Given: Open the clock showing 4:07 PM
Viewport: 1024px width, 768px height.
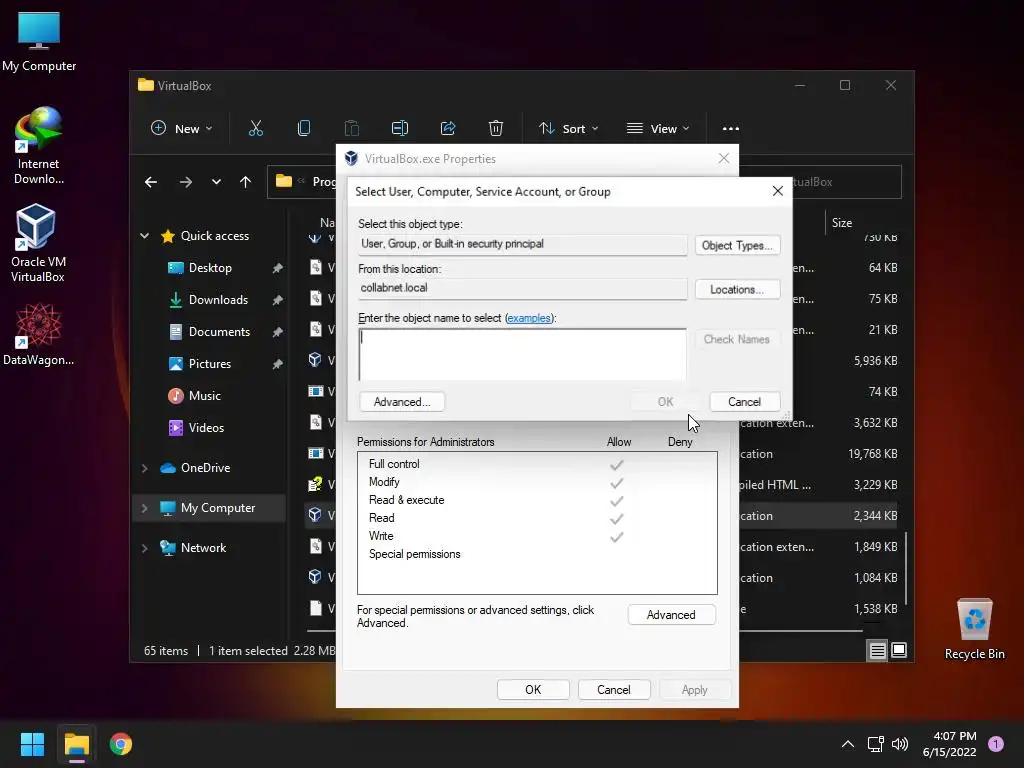Looking at the screenshot, I should tap(950, 744).
